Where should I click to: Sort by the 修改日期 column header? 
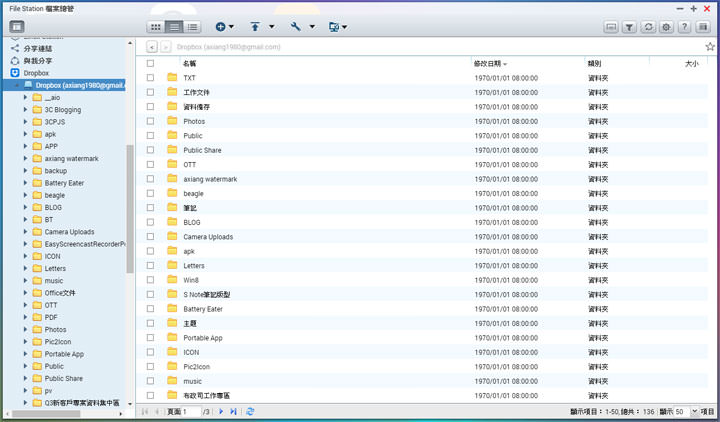[488, 63]
